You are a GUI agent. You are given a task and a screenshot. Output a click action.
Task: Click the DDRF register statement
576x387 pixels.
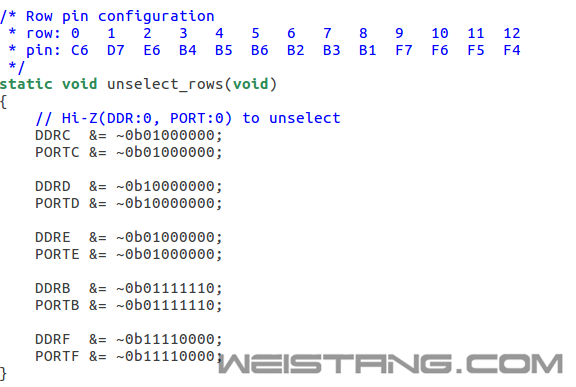(x=129, y=339)
